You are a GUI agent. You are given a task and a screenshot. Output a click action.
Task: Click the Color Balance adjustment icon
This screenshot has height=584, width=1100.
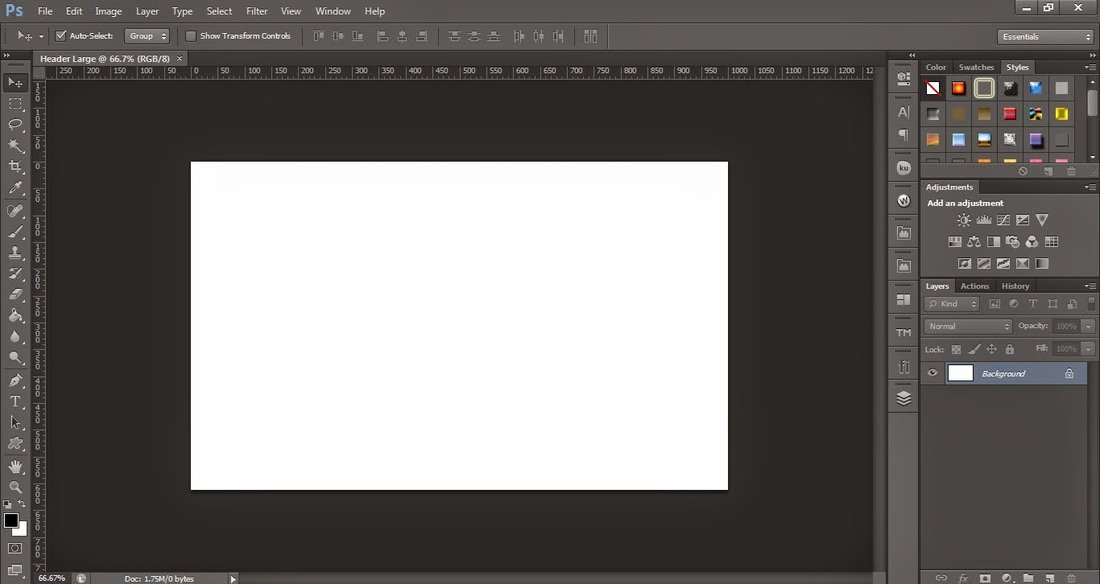pyautogui.click(x=974, y=242)
